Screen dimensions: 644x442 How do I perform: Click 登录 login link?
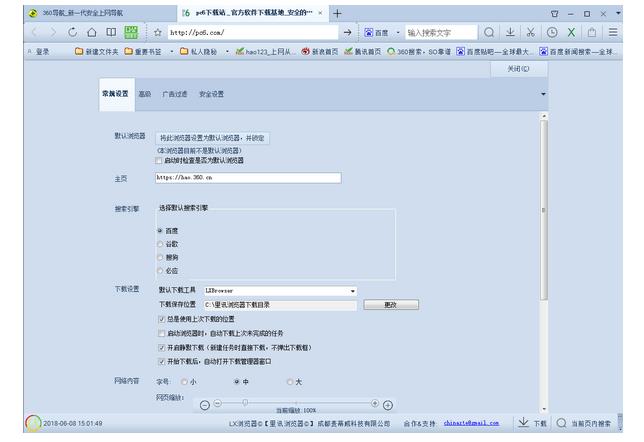pyautogui.click(x=42, y=52)
